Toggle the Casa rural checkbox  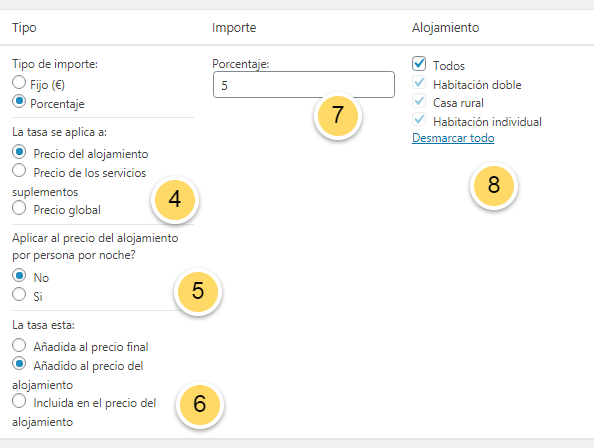coord(419,101)
